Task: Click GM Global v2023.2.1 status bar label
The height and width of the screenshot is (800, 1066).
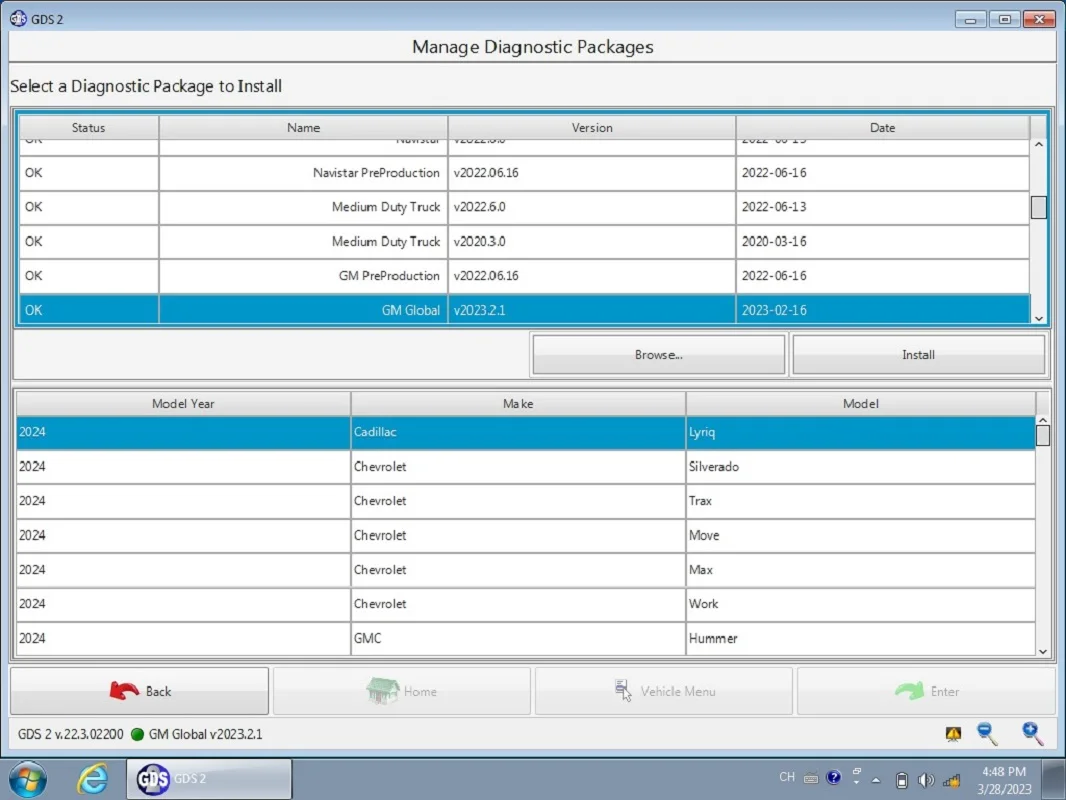Action: [x=205, y=734]
